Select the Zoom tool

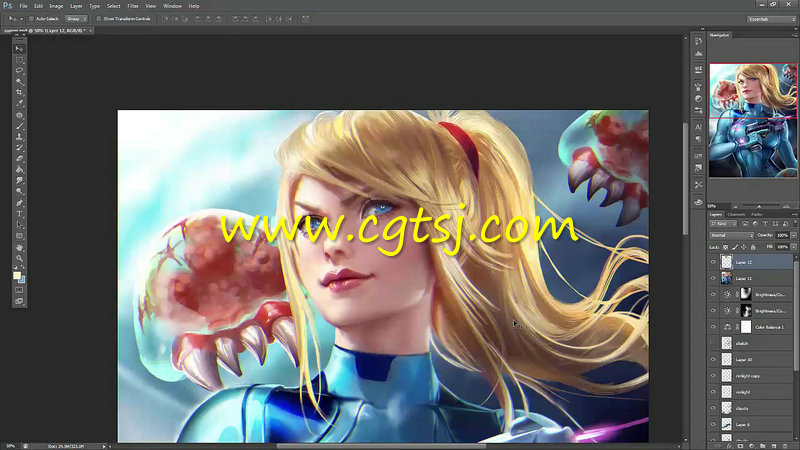tap(19, 258)
